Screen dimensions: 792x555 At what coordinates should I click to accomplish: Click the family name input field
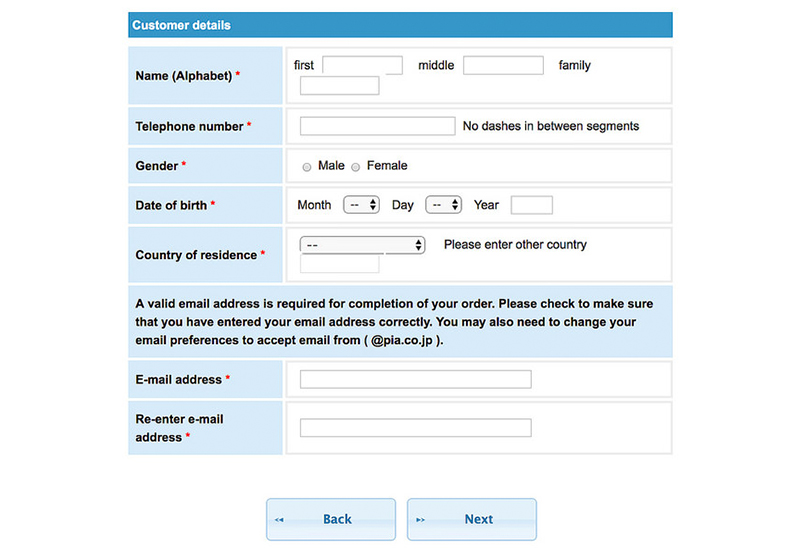click(340, 86)
